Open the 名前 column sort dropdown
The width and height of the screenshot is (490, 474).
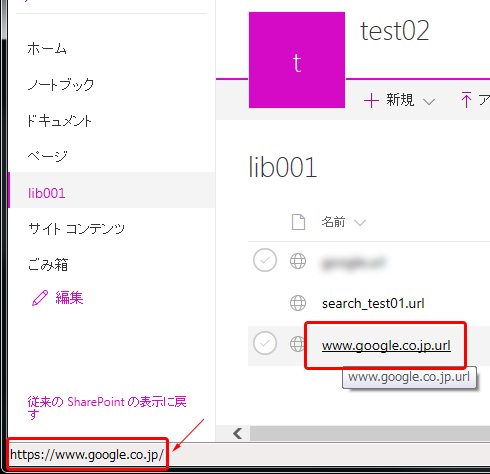point(360,223)
